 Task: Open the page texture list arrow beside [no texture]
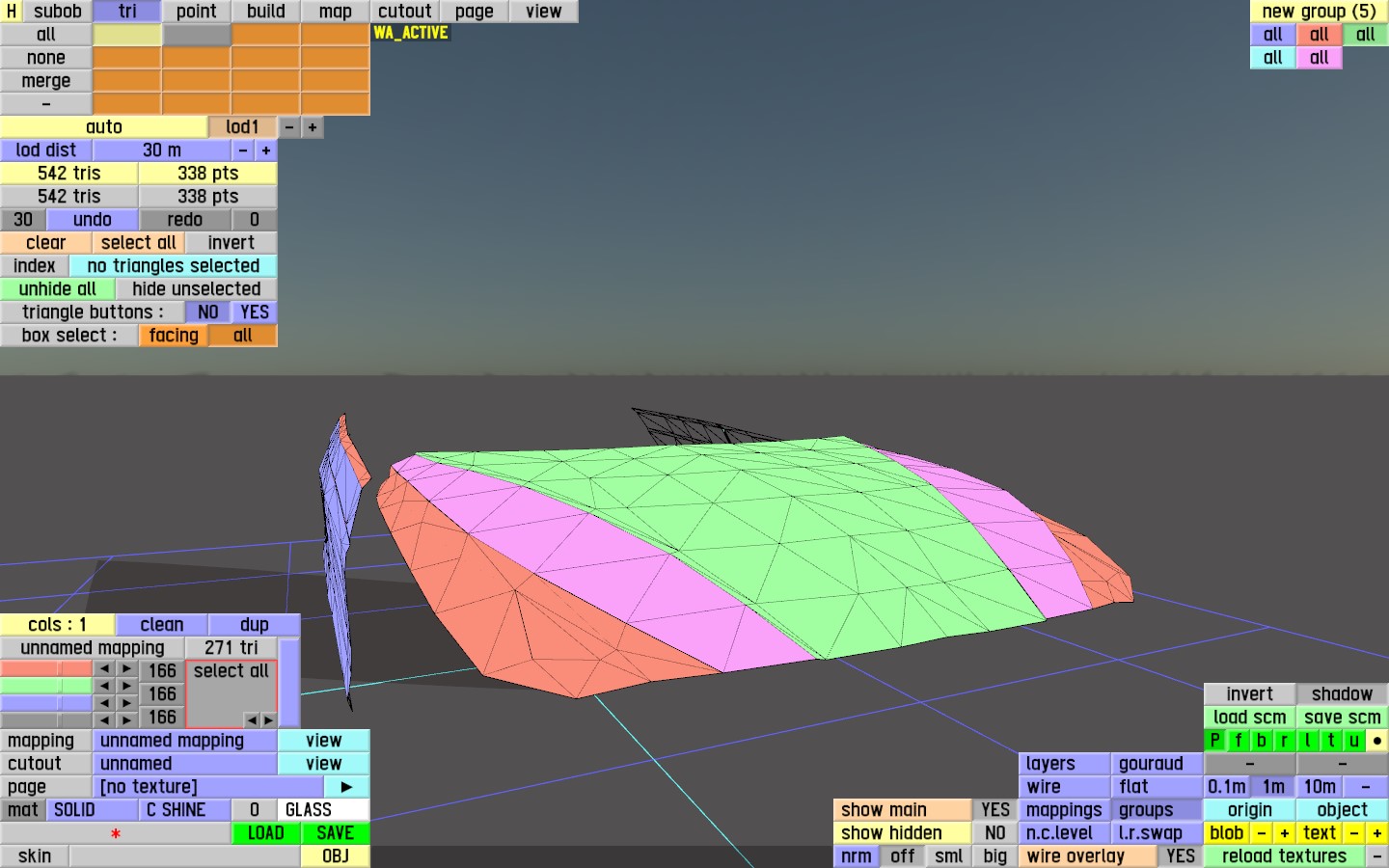[347, 787]
